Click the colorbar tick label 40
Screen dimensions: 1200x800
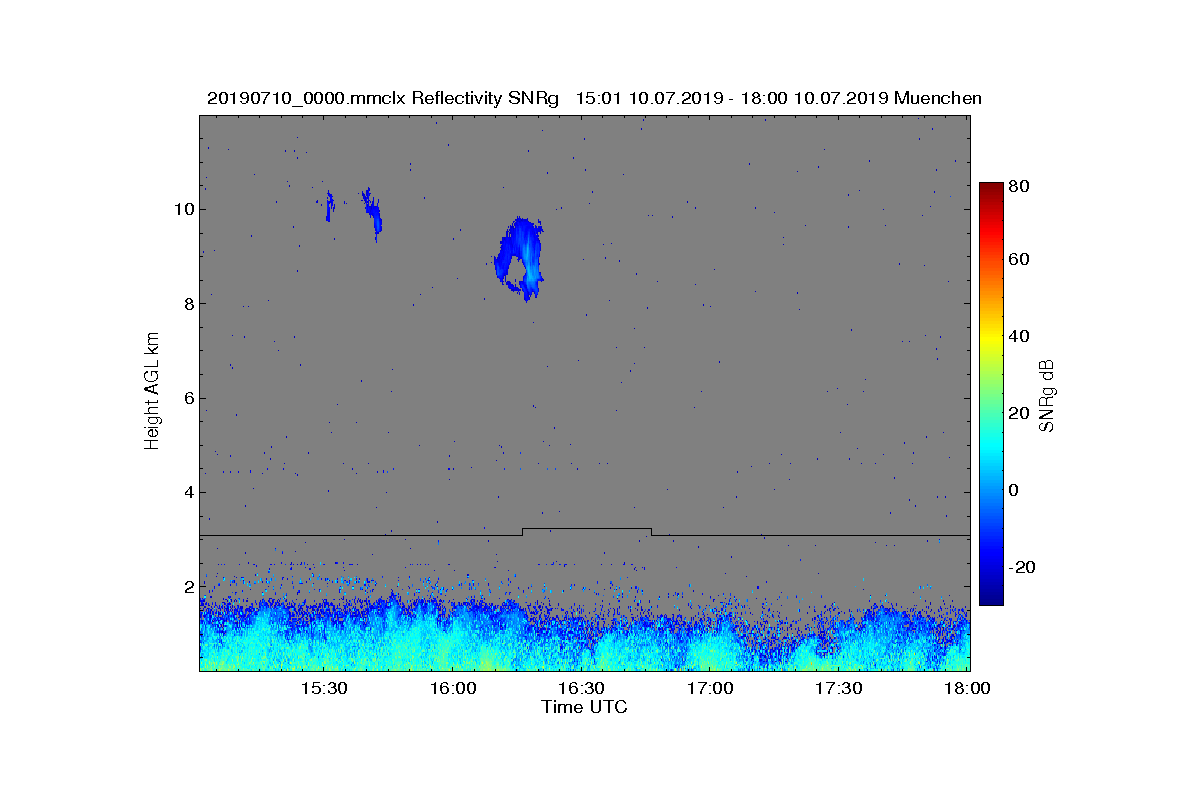coord(1020,336)
